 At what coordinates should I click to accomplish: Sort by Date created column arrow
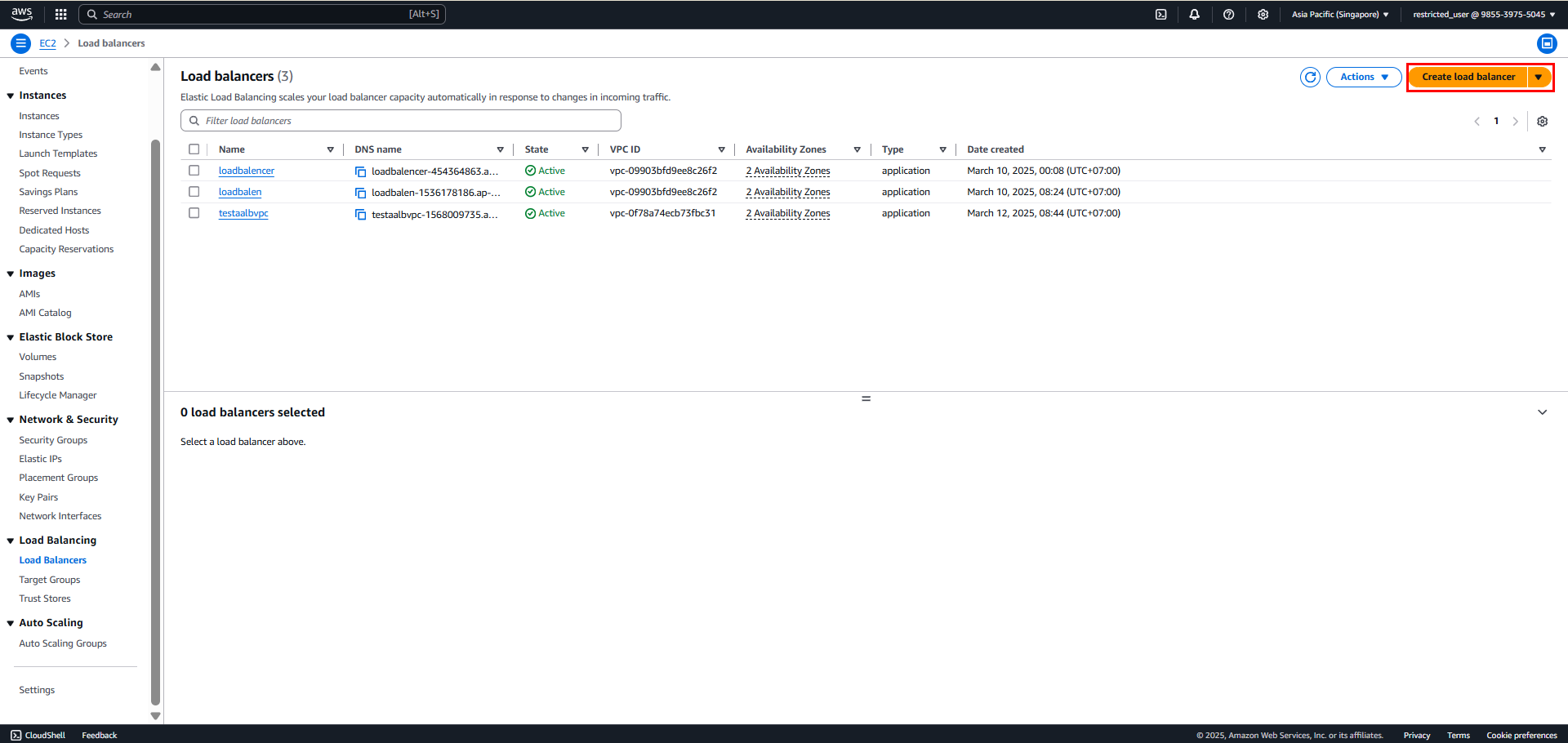click(1542, 149)
